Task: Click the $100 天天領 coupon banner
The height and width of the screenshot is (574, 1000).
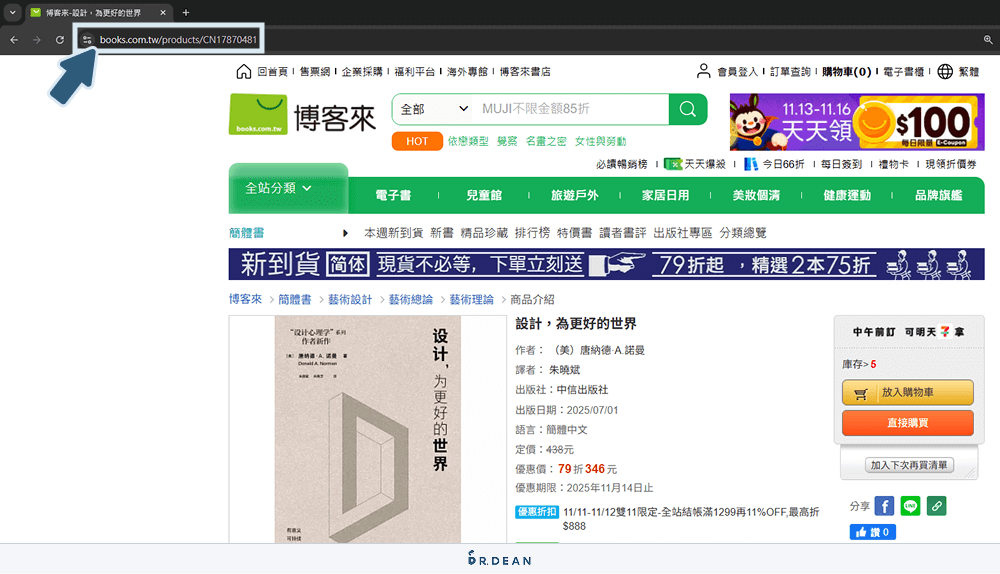Action: point(857,122)
